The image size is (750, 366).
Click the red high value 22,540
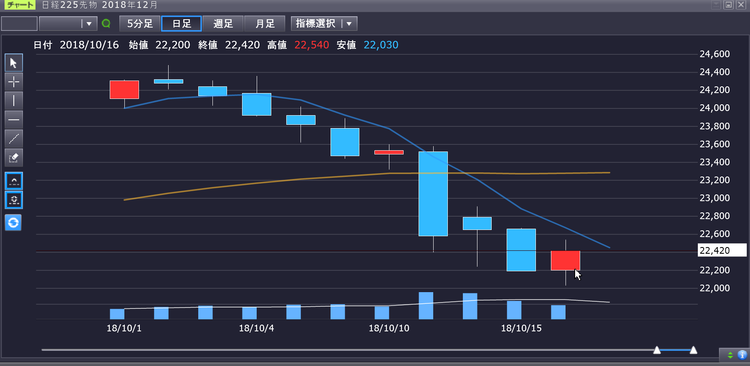point(312,45)
